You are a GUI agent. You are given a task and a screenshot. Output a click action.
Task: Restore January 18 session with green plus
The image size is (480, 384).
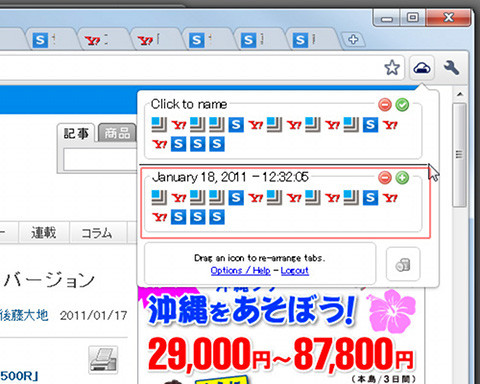tap(402, 178)
